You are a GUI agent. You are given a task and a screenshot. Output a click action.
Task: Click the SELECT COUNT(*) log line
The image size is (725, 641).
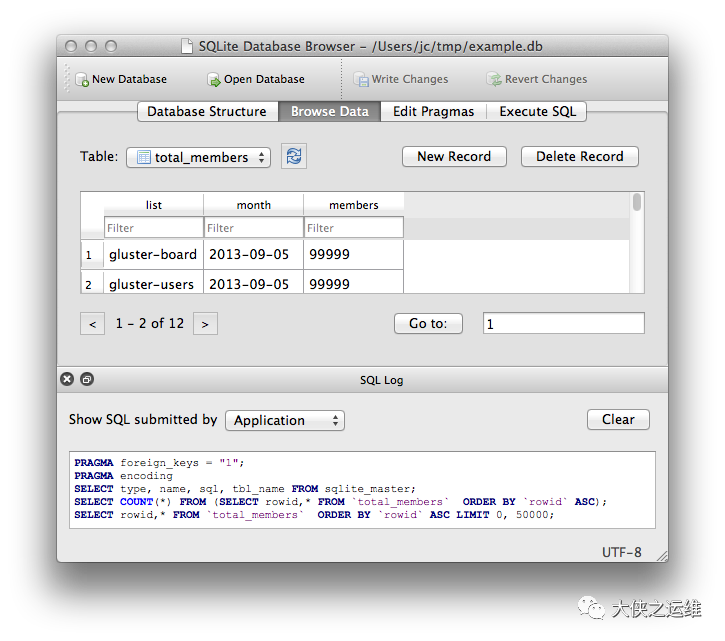(340, 501)
